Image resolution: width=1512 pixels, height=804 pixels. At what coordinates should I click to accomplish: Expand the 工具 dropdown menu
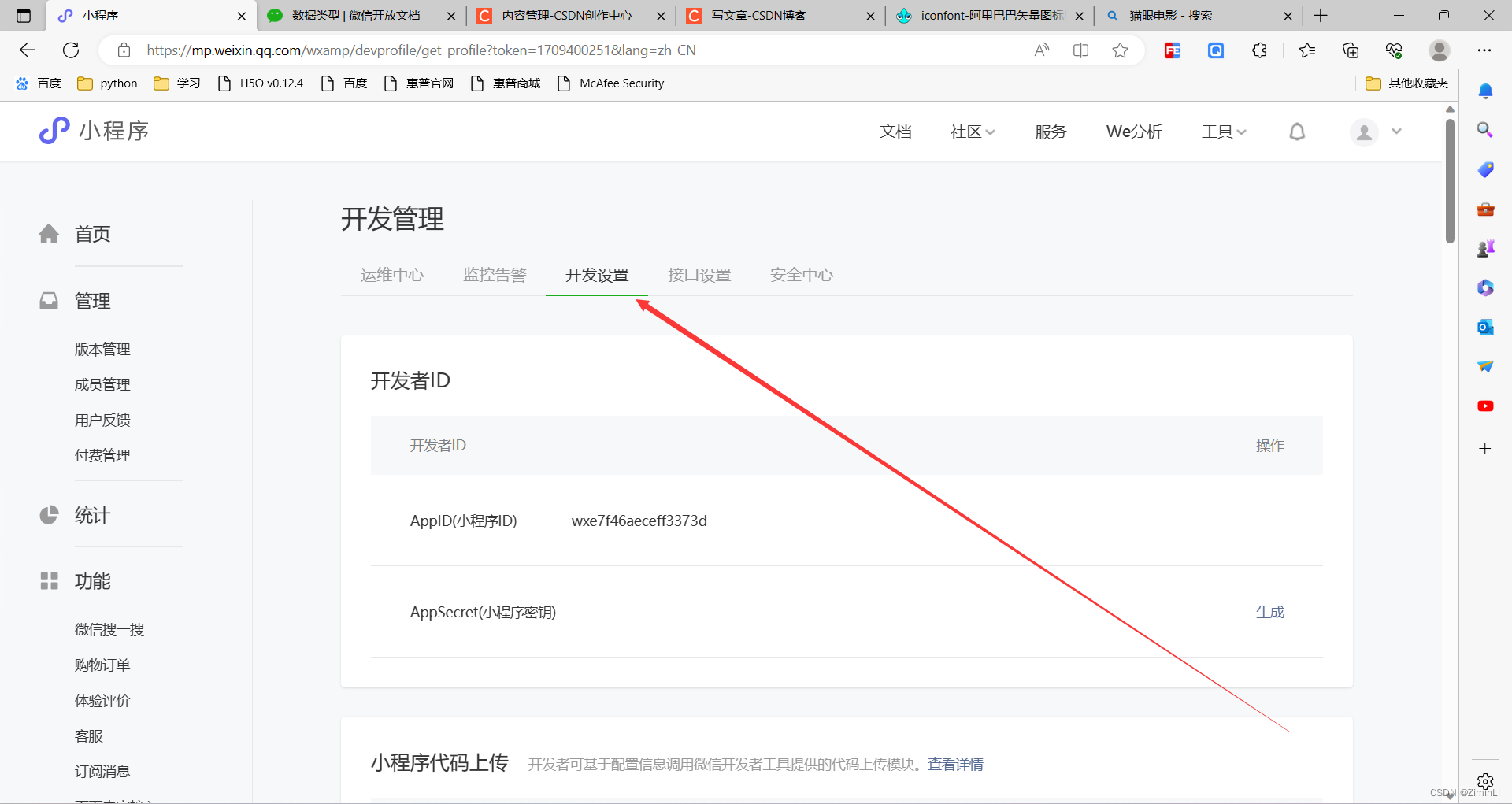1224,132
